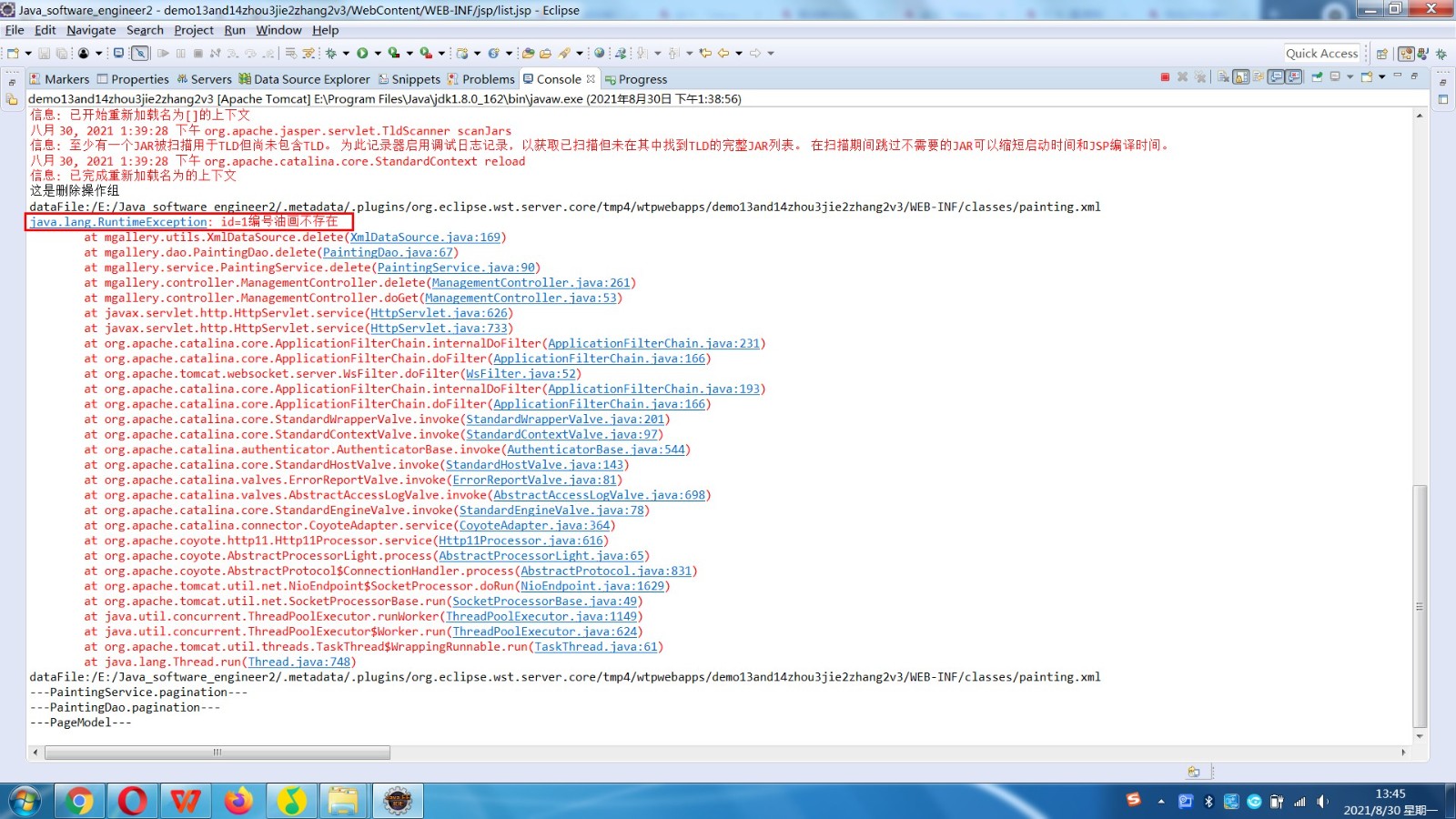This screenshot has width=1456, height=819.
Task: Open the Navigate menu
Action: (x=91, y=30)
